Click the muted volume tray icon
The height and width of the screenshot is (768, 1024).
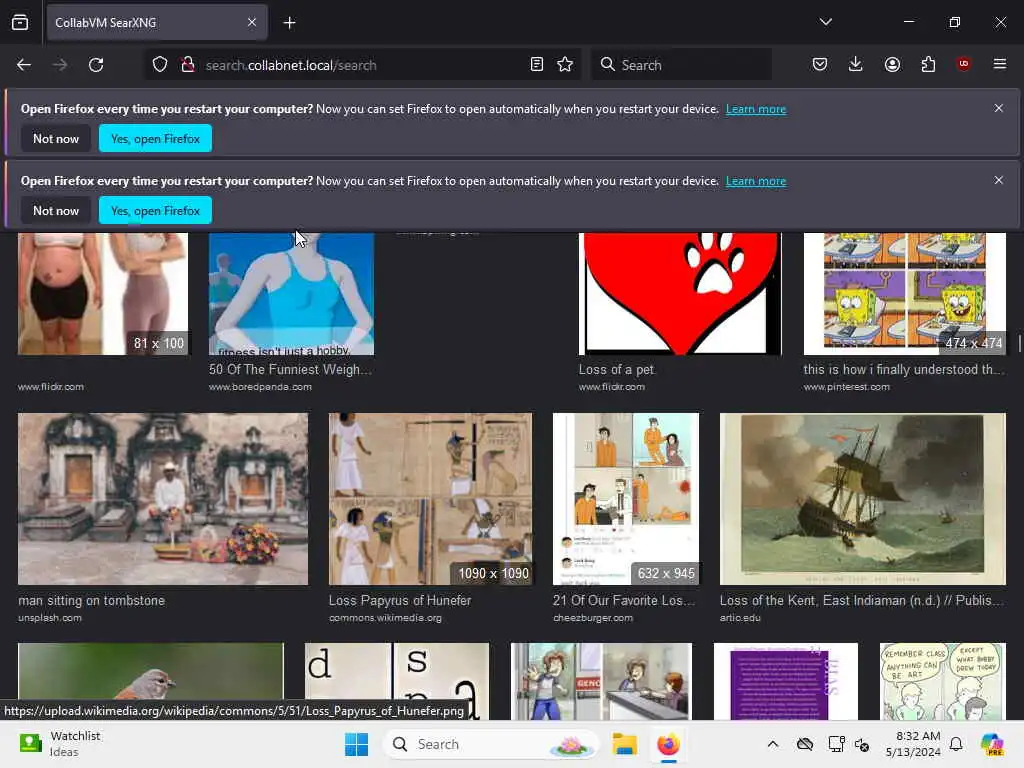click(862, 744)
